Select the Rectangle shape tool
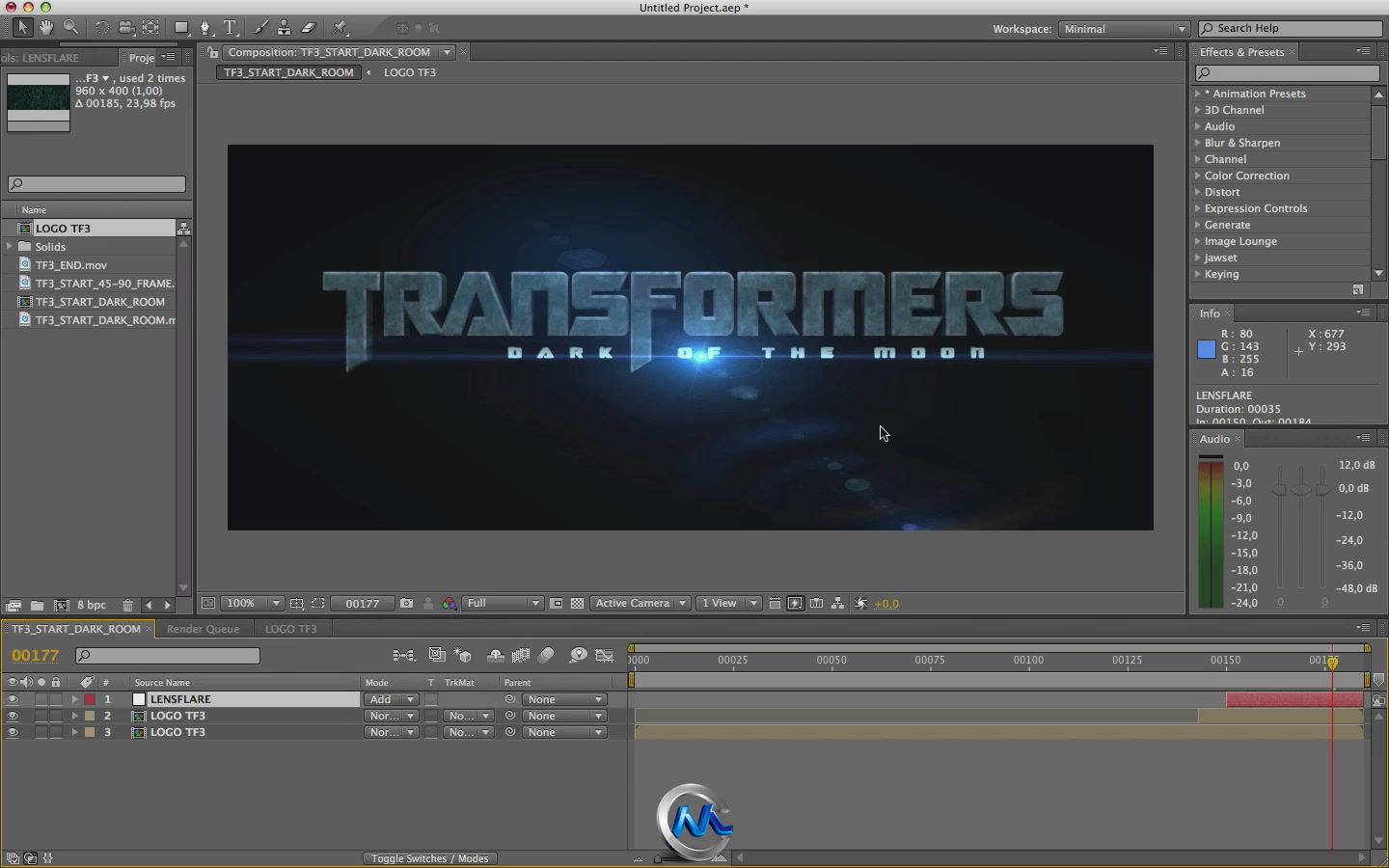 point(181,28)
